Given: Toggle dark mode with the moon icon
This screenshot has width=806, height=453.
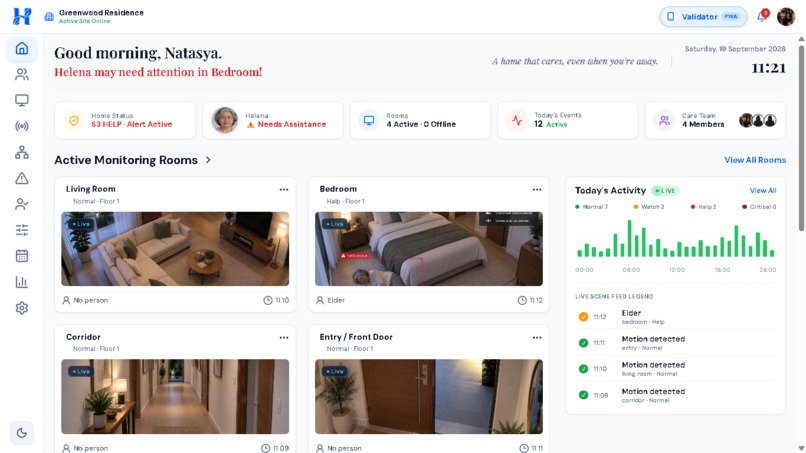Looking at the screenshot, I should (22, 433).
